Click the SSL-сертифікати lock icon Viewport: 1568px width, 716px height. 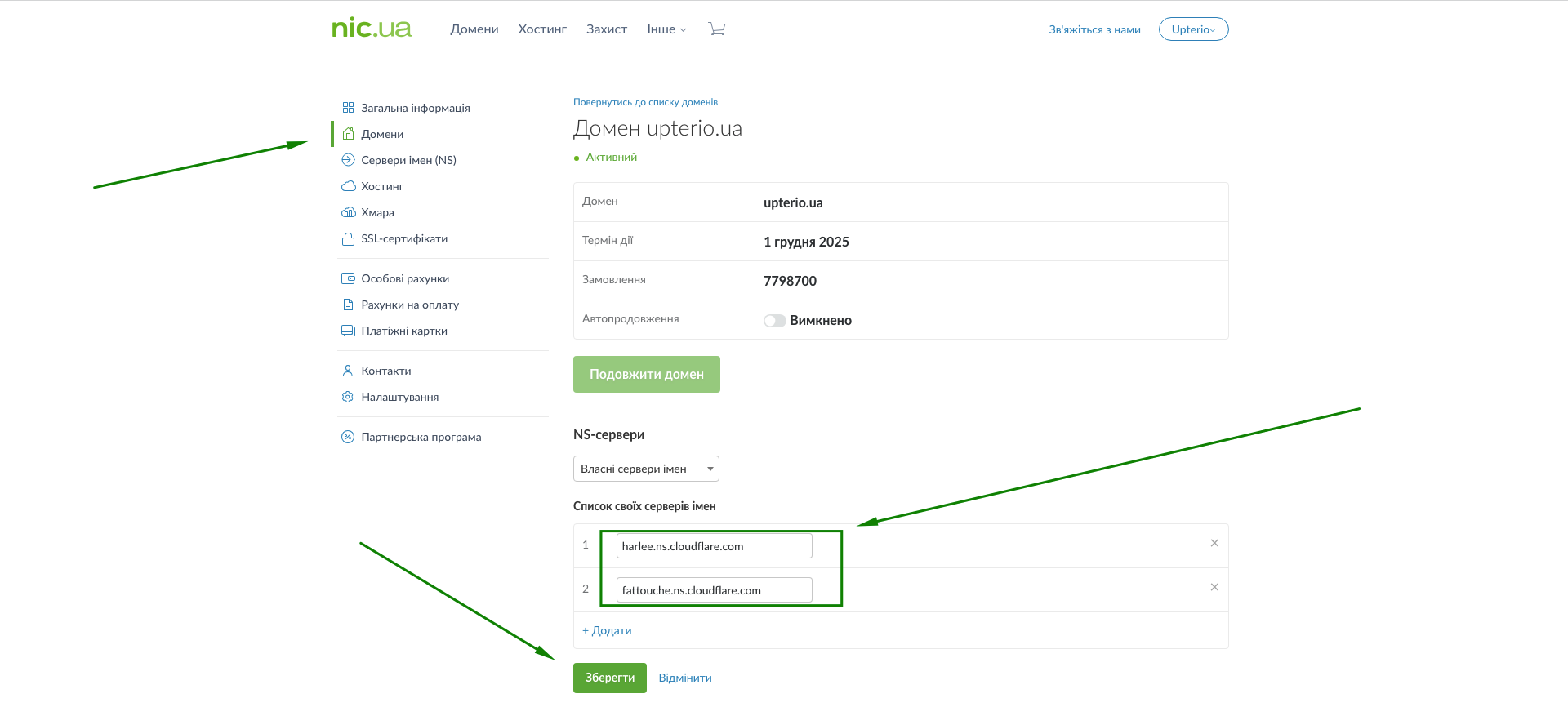point(348,238)
